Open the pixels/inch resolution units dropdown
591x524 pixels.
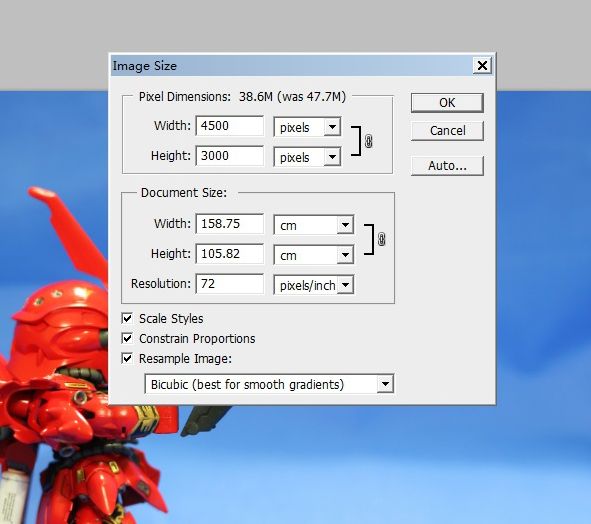tap(314, 285)
